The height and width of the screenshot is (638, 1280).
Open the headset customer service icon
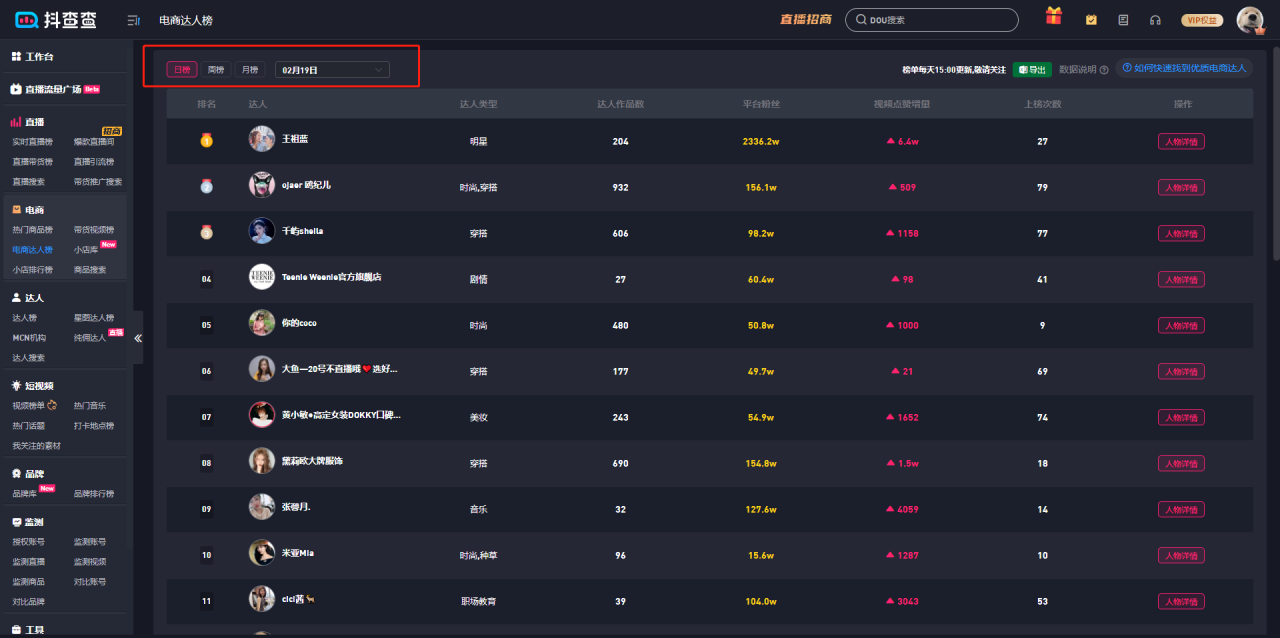1155,20
